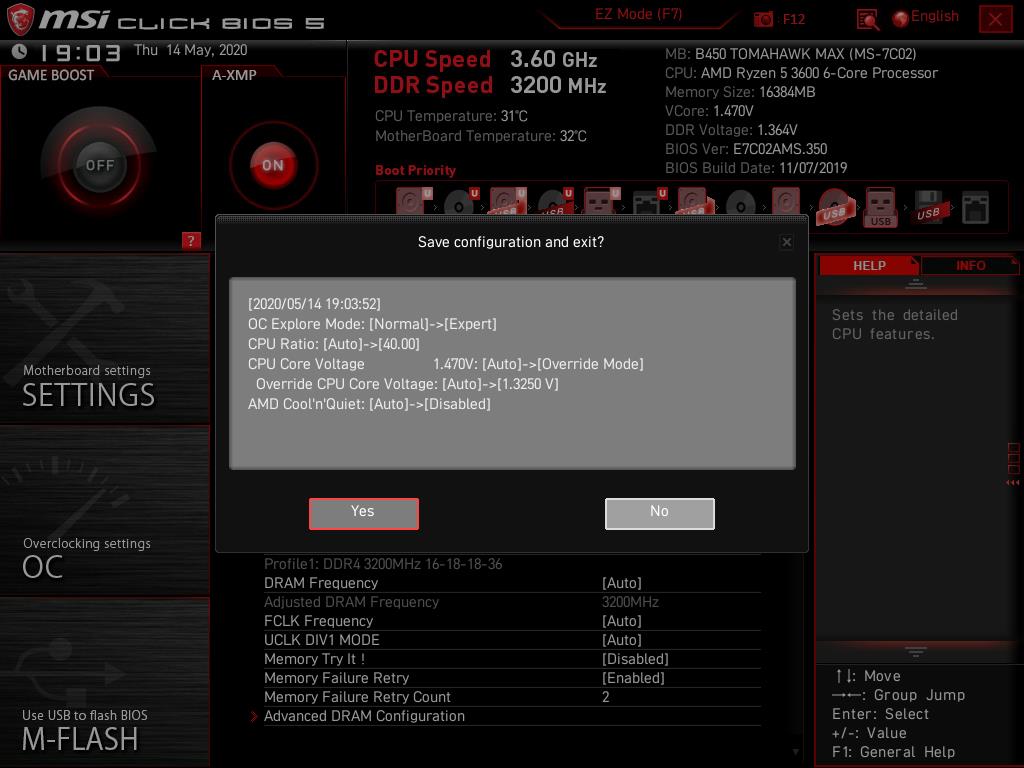This screenshot has height=768, width=1024.
Task: Select the UEFI hard disk boot device icon
Action: pyautogui.click(x=413, y=202)
